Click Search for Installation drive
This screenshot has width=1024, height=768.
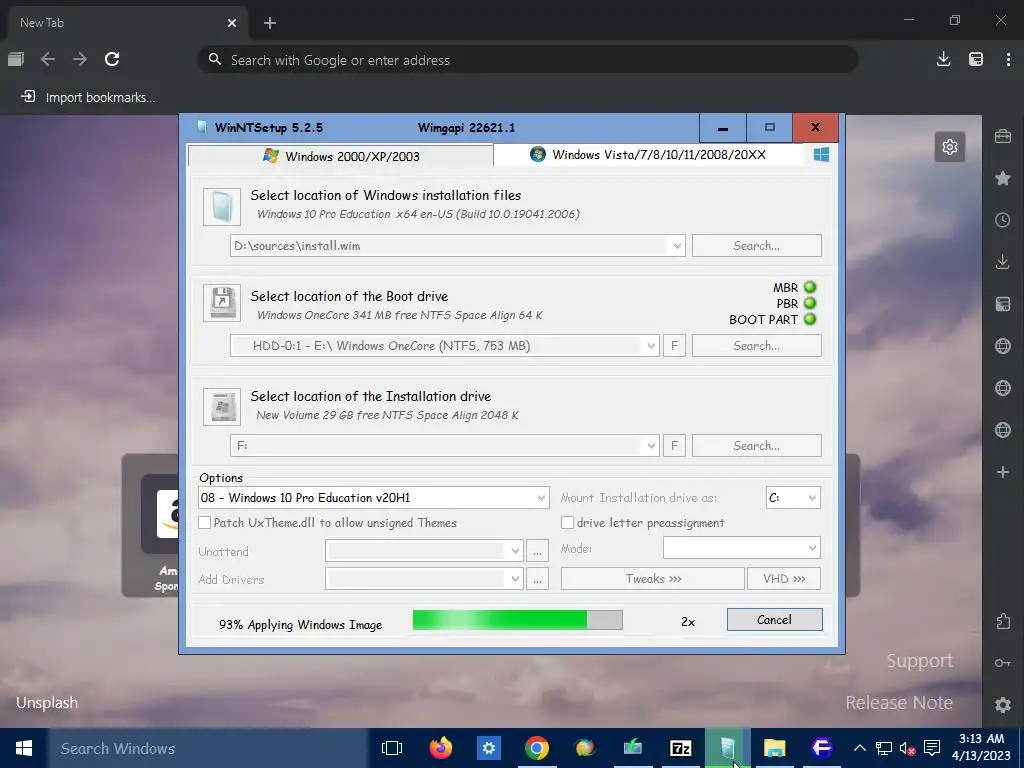point(756,445)
